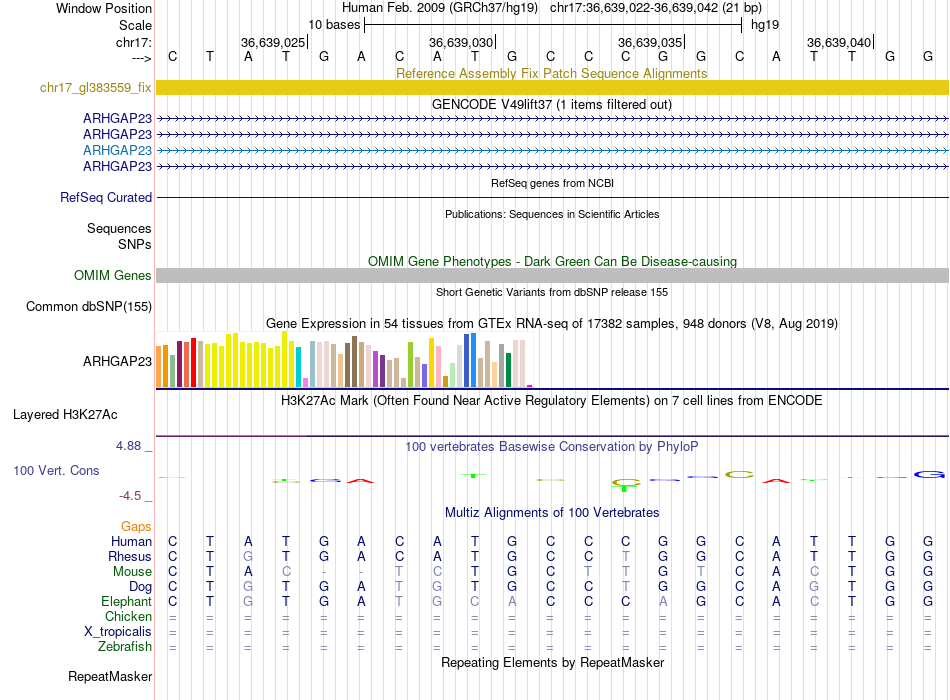Click the chr17_gl383559_fix track label
The image size is (950, 700).
95,88
